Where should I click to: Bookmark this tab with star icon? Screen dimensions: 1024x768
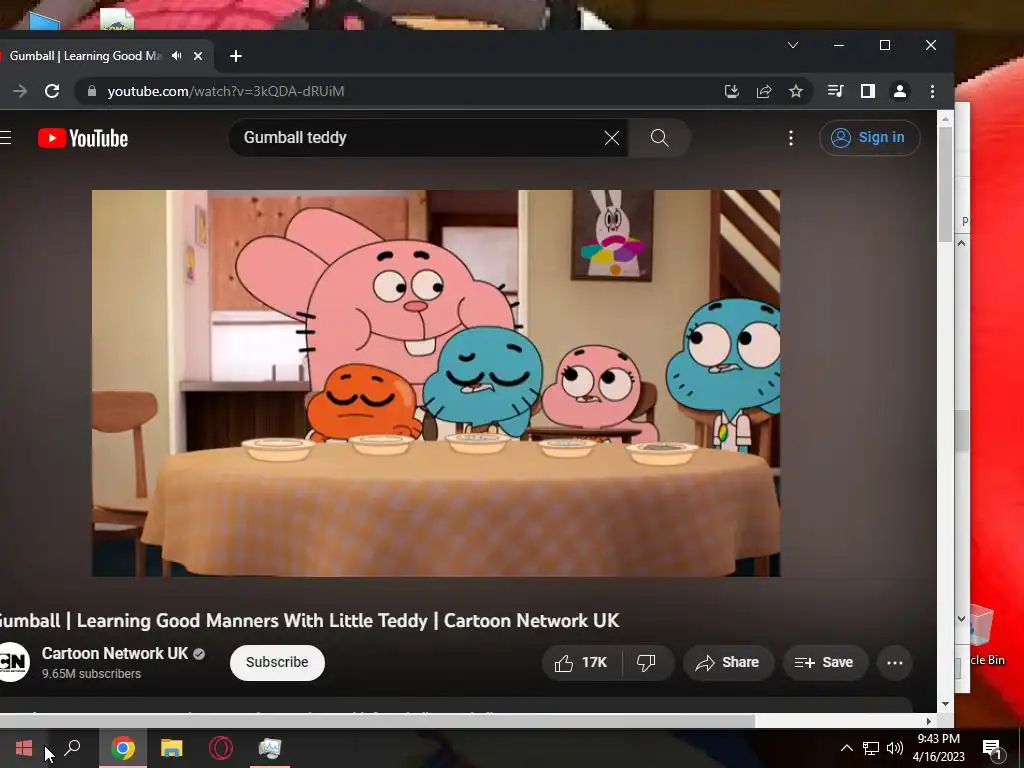tap(795, 91)
